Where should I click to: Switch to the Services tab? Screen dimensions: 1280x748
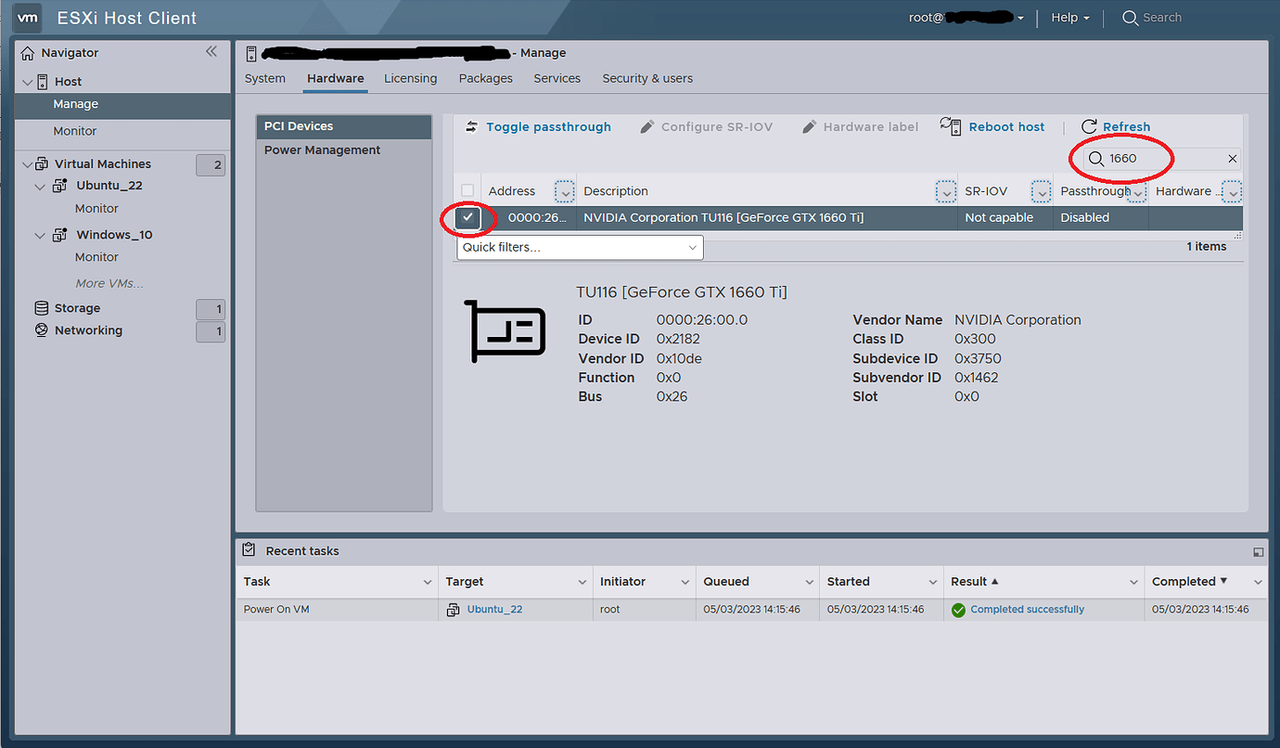pos(557,78)
